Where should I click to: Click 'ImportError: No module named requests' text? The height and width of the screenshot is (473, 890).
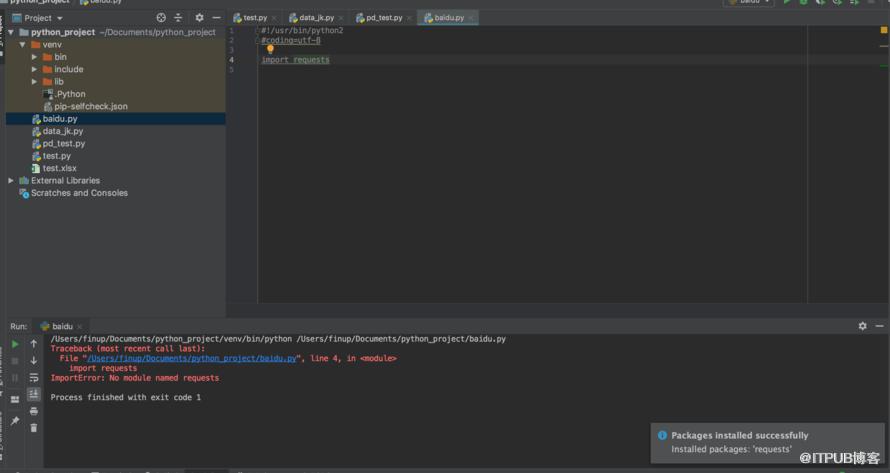tap(135, 378)
